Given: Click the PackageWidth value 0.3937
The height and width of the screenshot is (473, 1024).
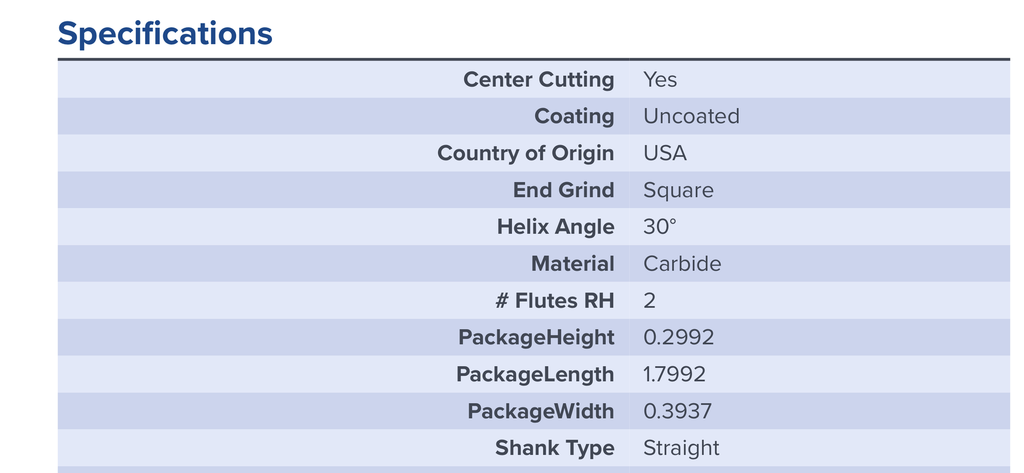Looking at the screenshot, I should [x=677, y=412].
